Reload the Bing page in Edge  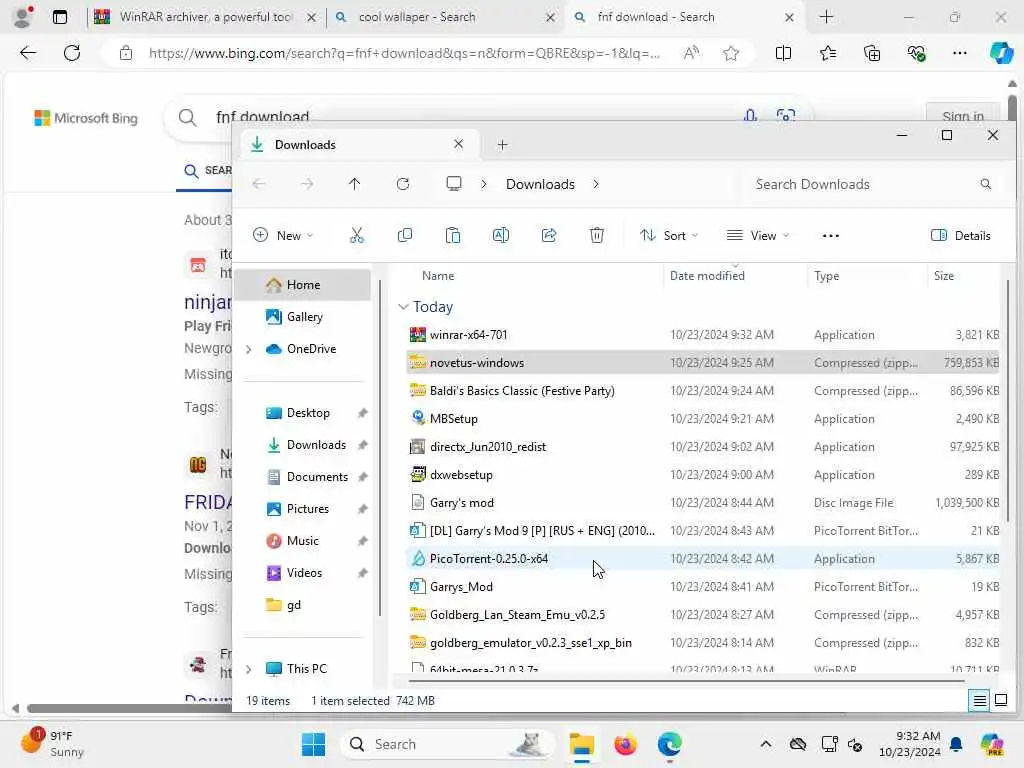pos(72,53)
